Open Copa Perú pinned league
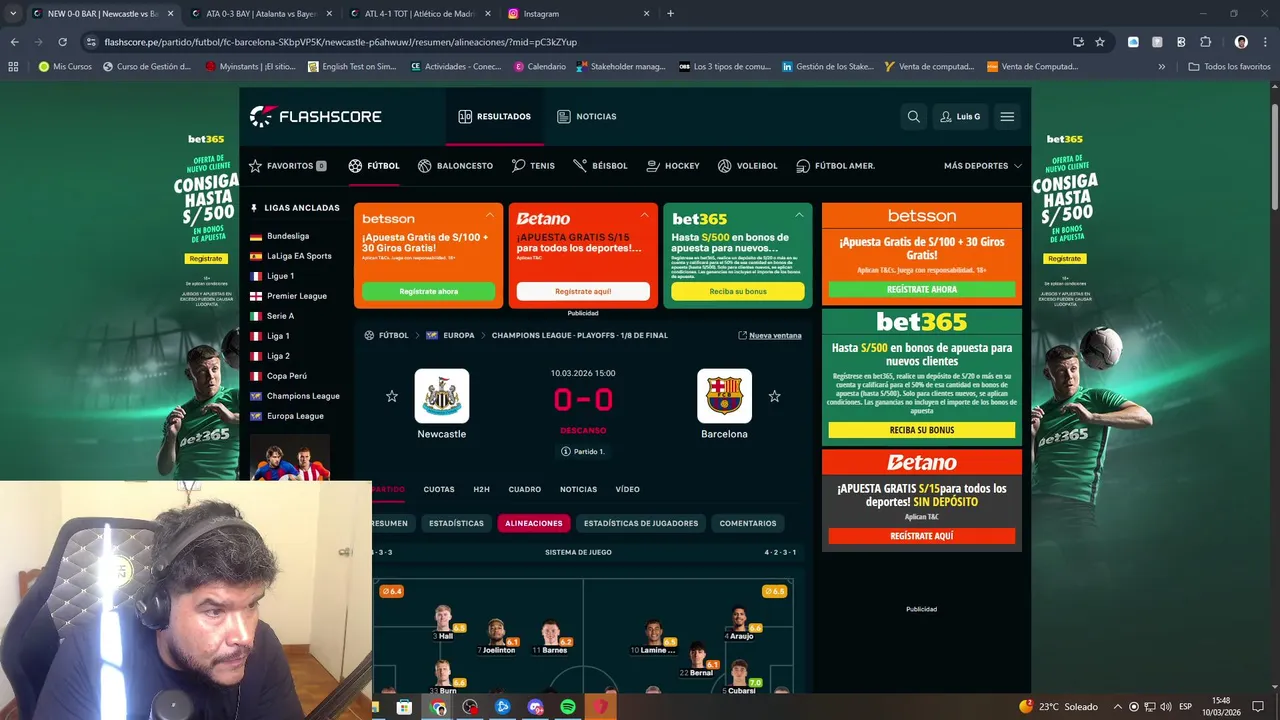1280x720 pixels. coord(287,376)
